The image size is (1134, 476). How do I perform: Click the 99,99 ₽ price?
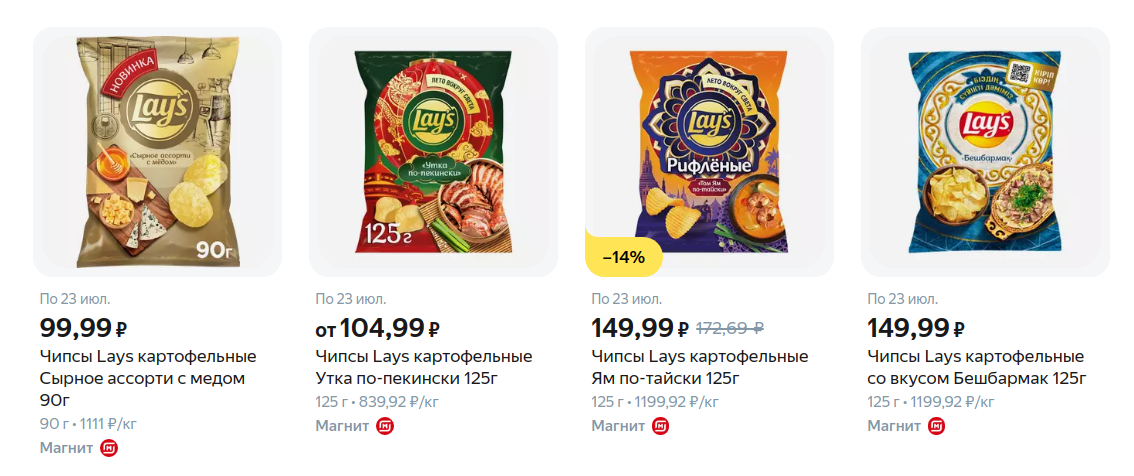click(x=83, y=327)
